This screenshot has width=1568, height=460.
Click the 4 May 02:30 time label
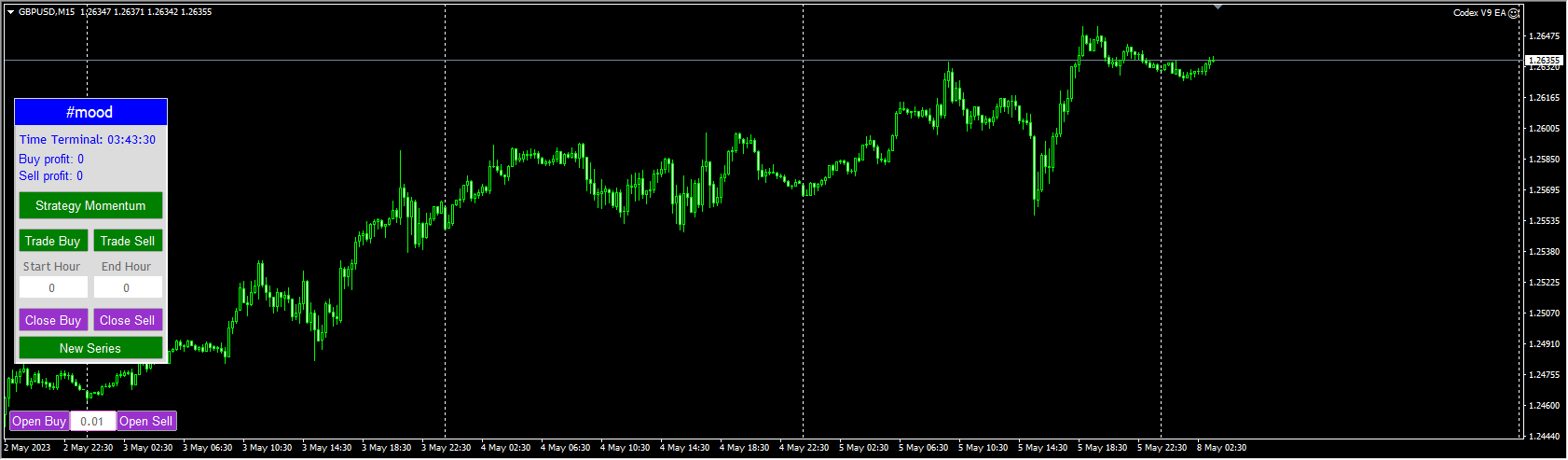point(505,448)
